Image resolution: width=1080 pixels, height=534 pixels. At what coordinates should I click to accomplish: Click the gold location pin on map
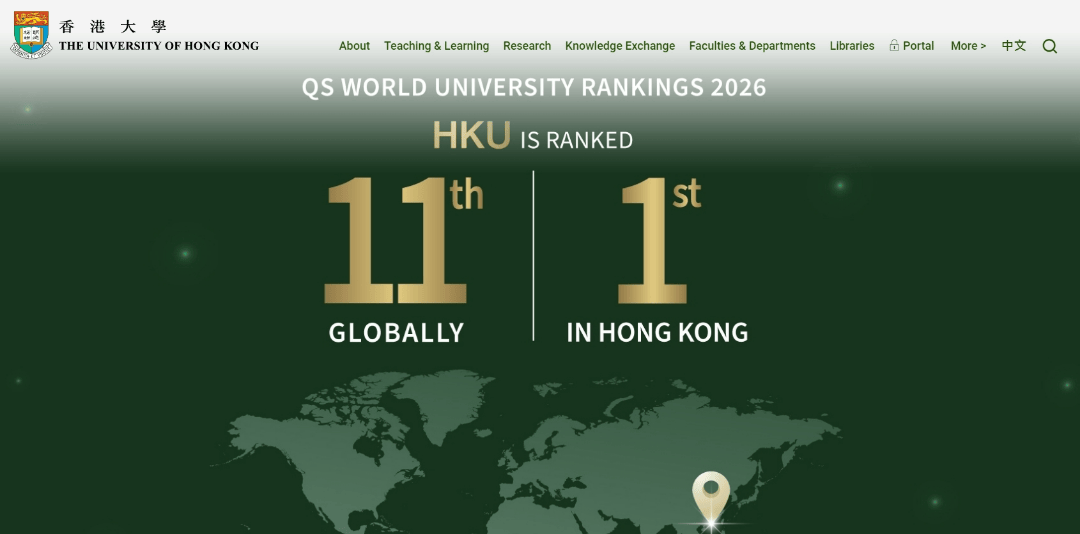(711, 496)
